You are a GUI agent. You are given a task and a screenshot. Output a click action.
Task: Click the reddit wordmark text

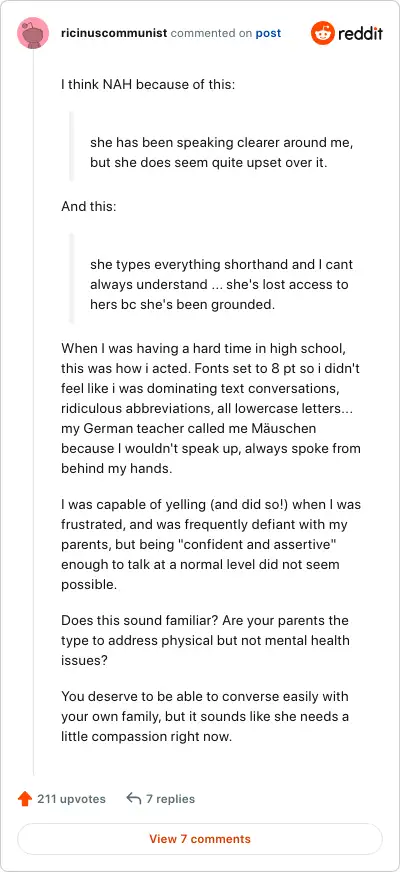(360, 34)
